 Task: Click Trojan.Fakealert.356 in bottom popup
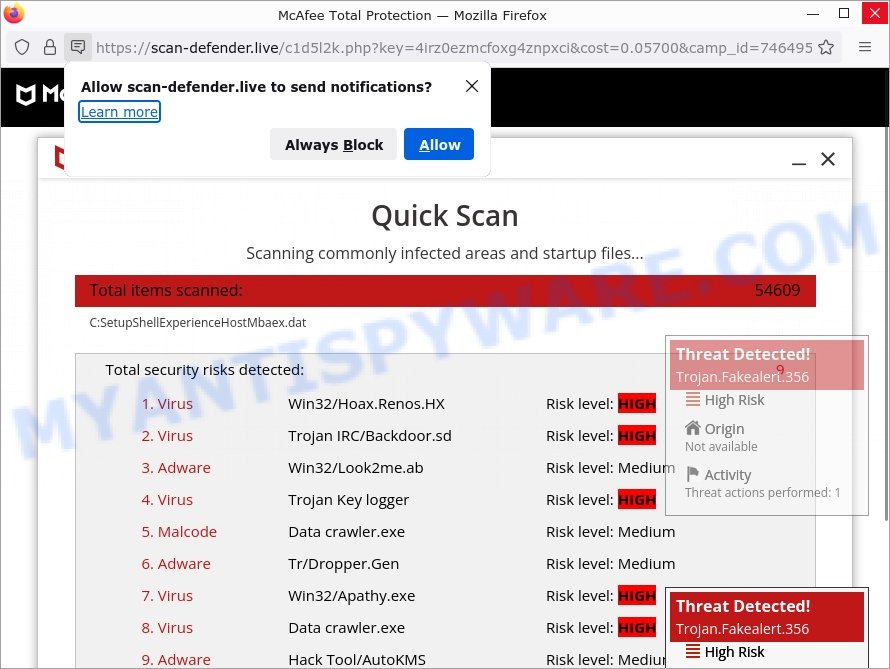click(742, 629)
